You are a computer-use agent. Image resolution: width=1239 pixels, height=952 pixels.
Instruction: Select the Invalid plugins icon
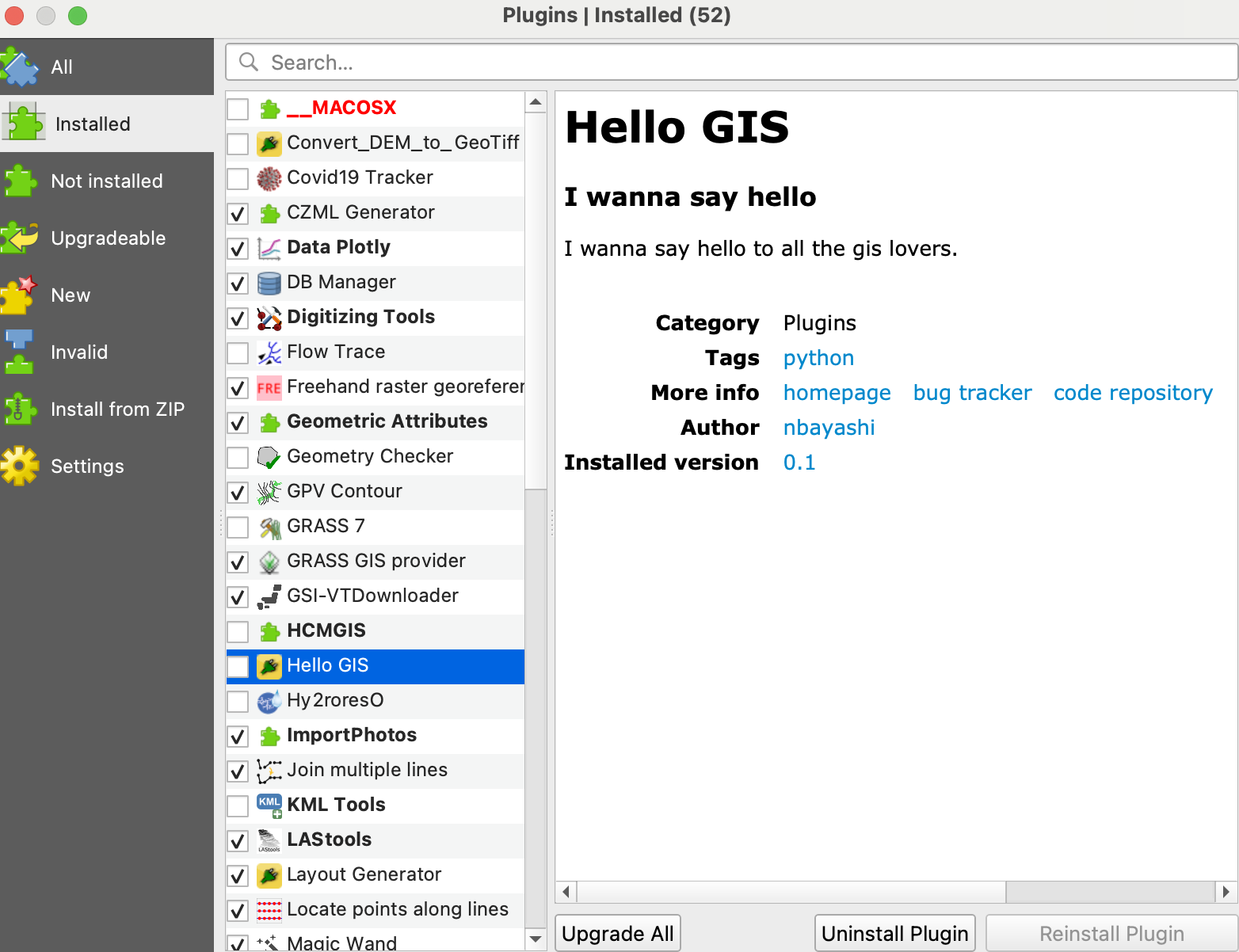click(21, 352)
